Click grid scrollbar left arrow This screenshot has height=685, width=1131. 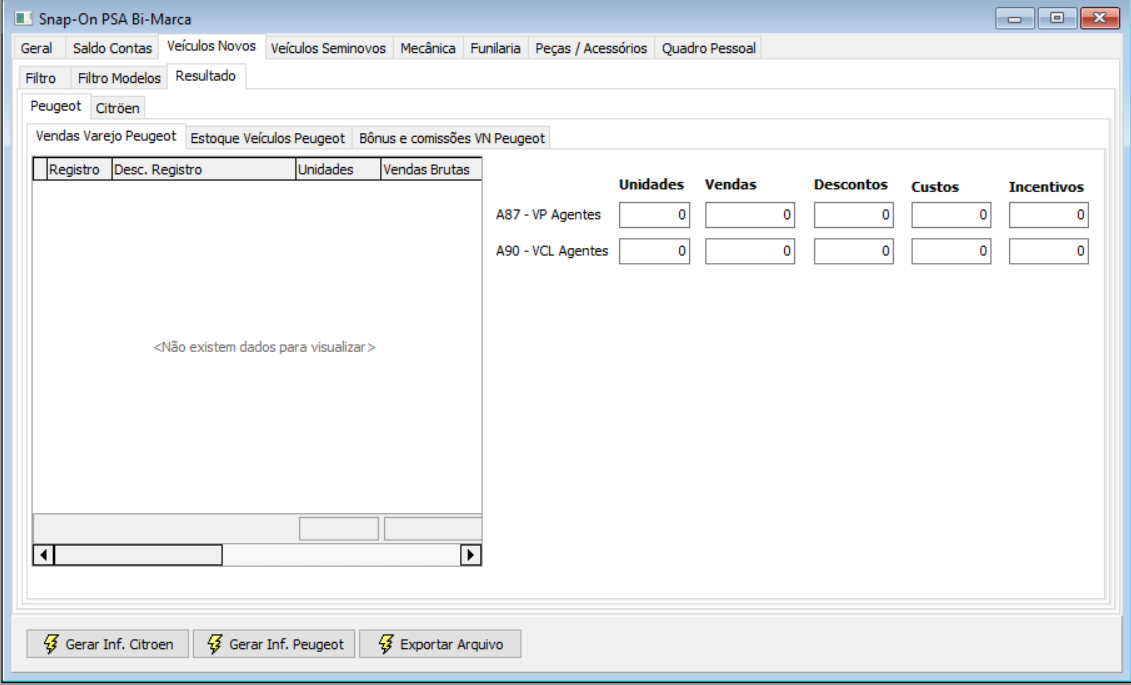click(x=44, y=554)
